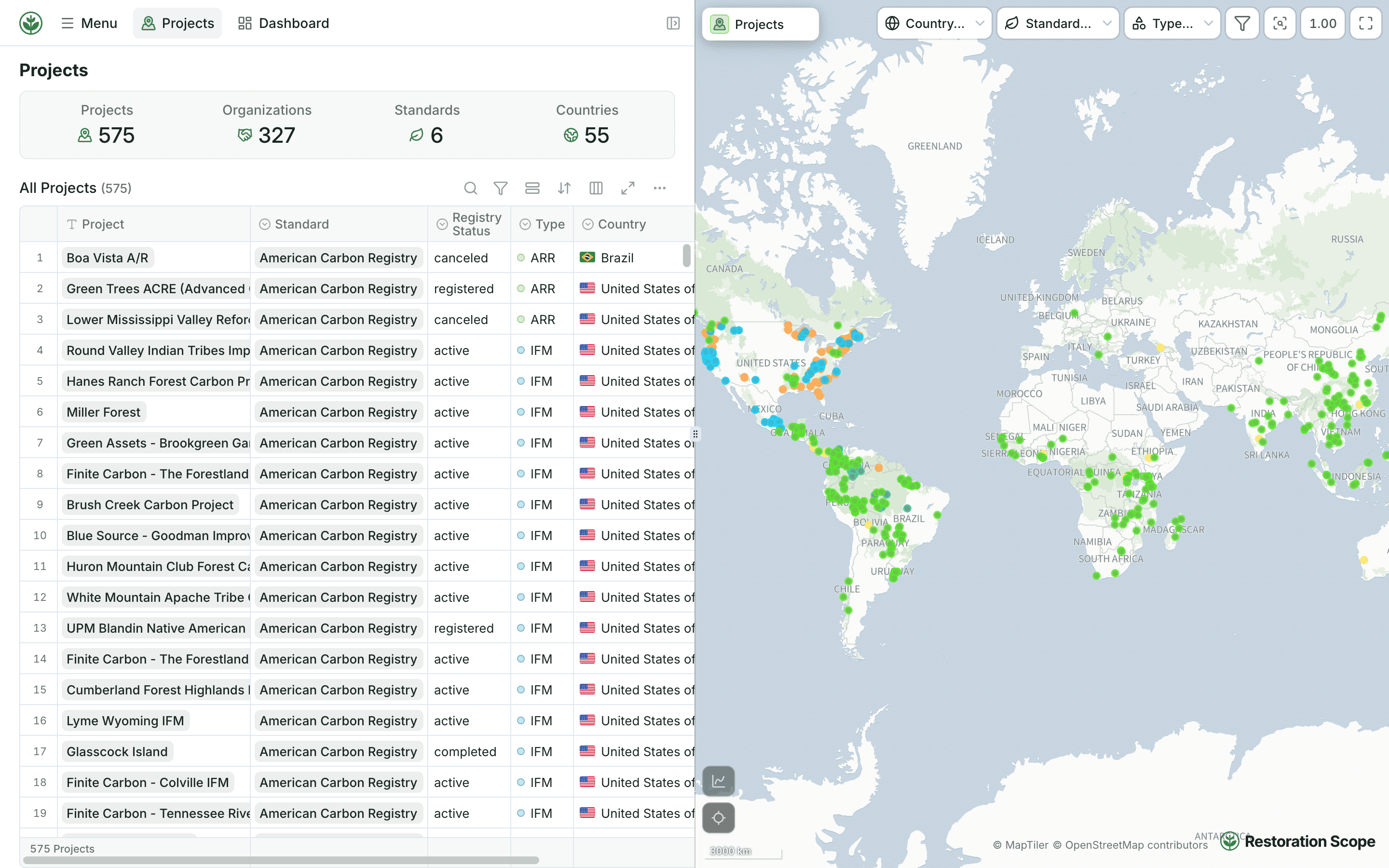Open the Registry Status column header
Screen dimensions: 1389x868
pyautogui.click(x=469, y=224)
